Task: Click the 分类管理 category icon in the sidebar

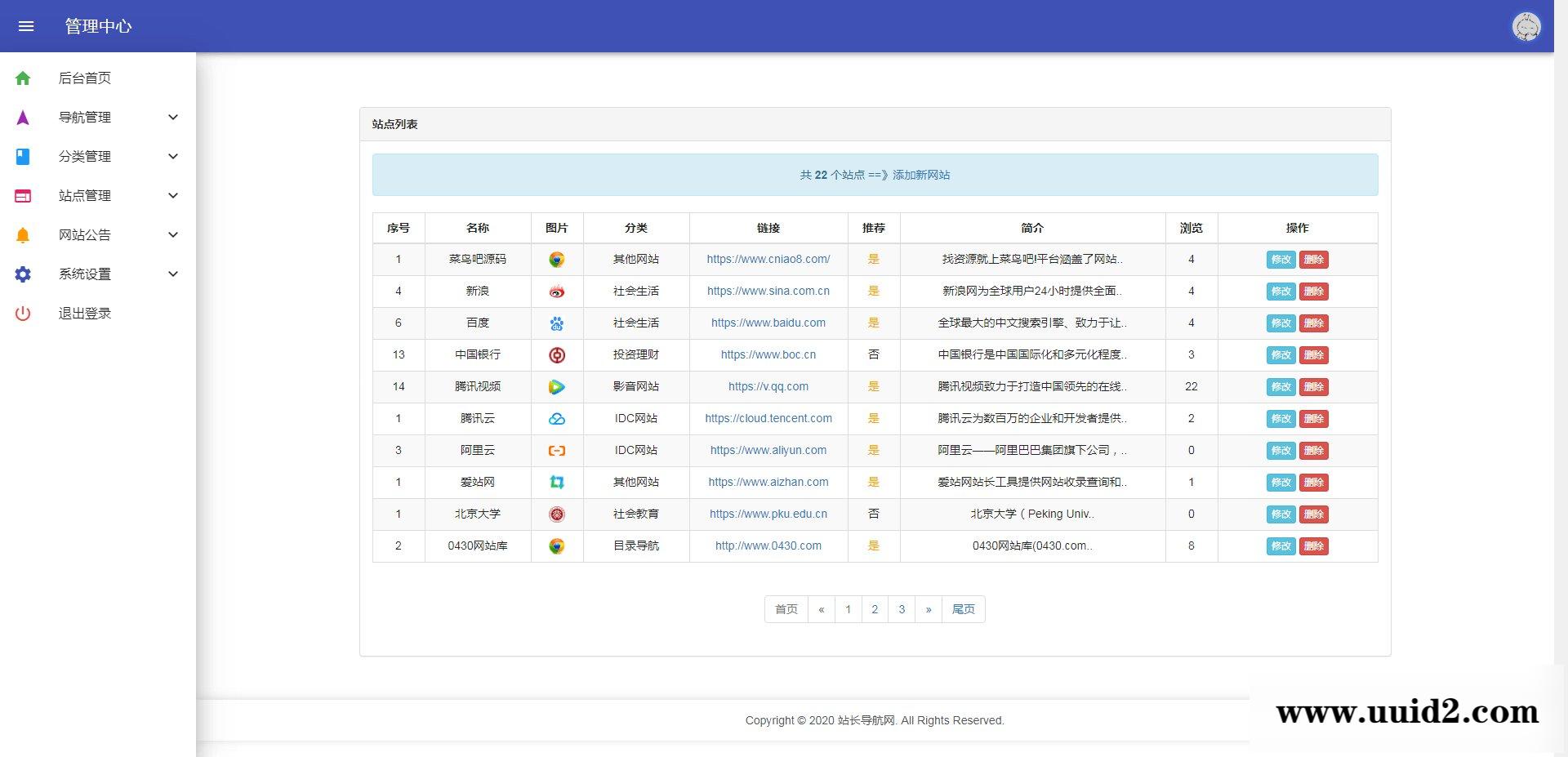Action: 22,156
